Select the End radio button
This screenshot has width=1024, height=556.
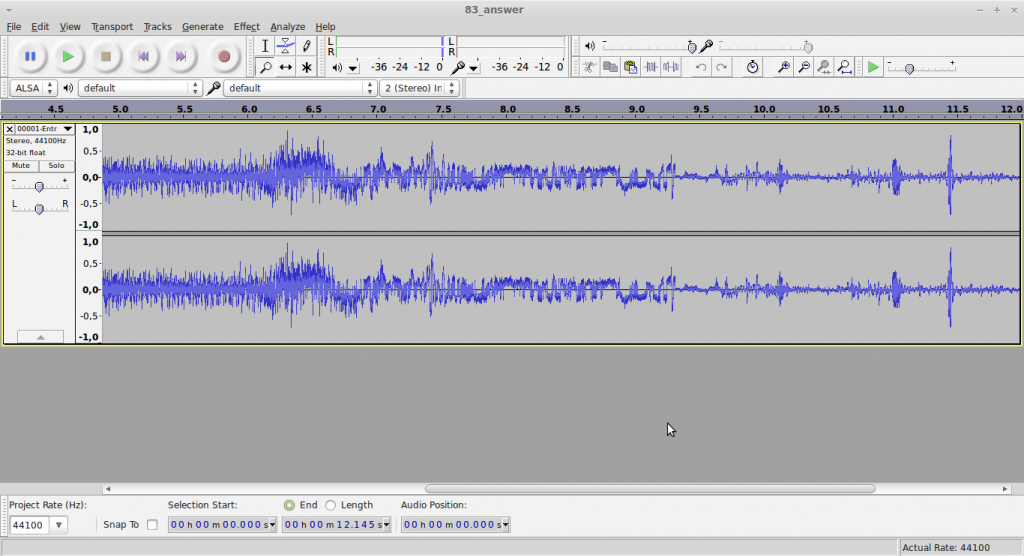[x=289, y=505]
